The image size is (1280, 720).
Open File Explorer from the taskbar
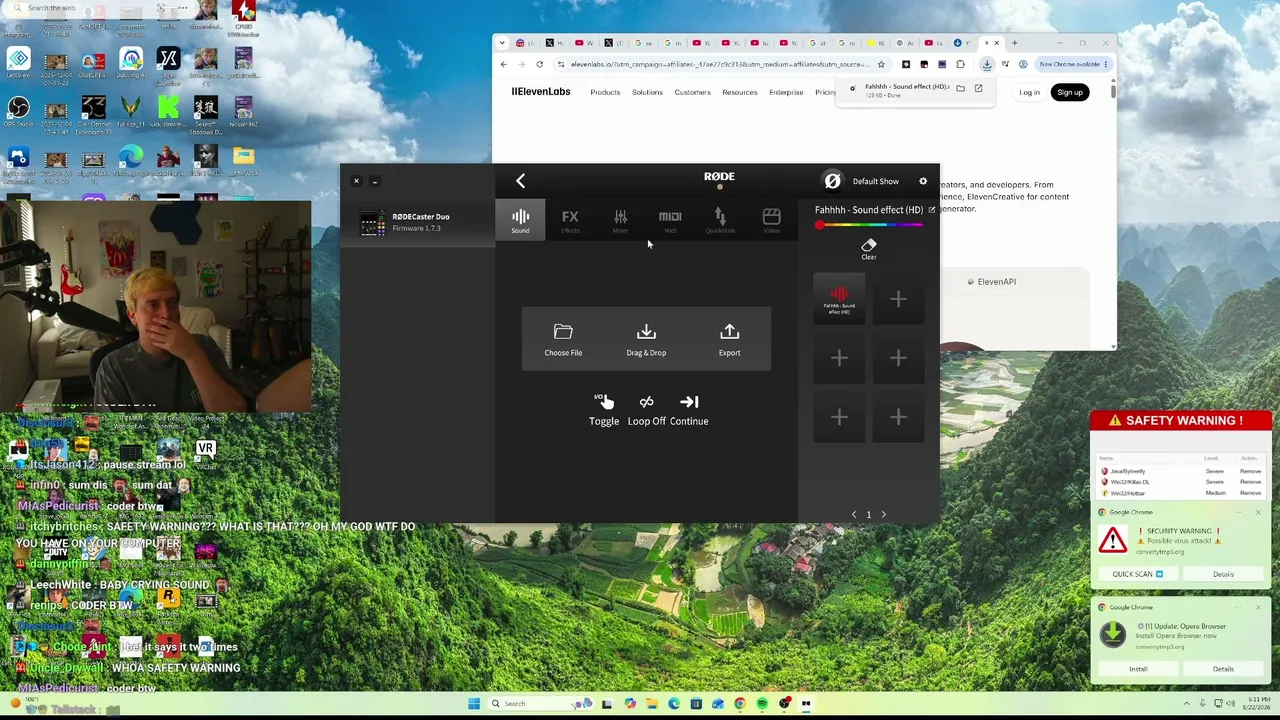coord(652,704)
